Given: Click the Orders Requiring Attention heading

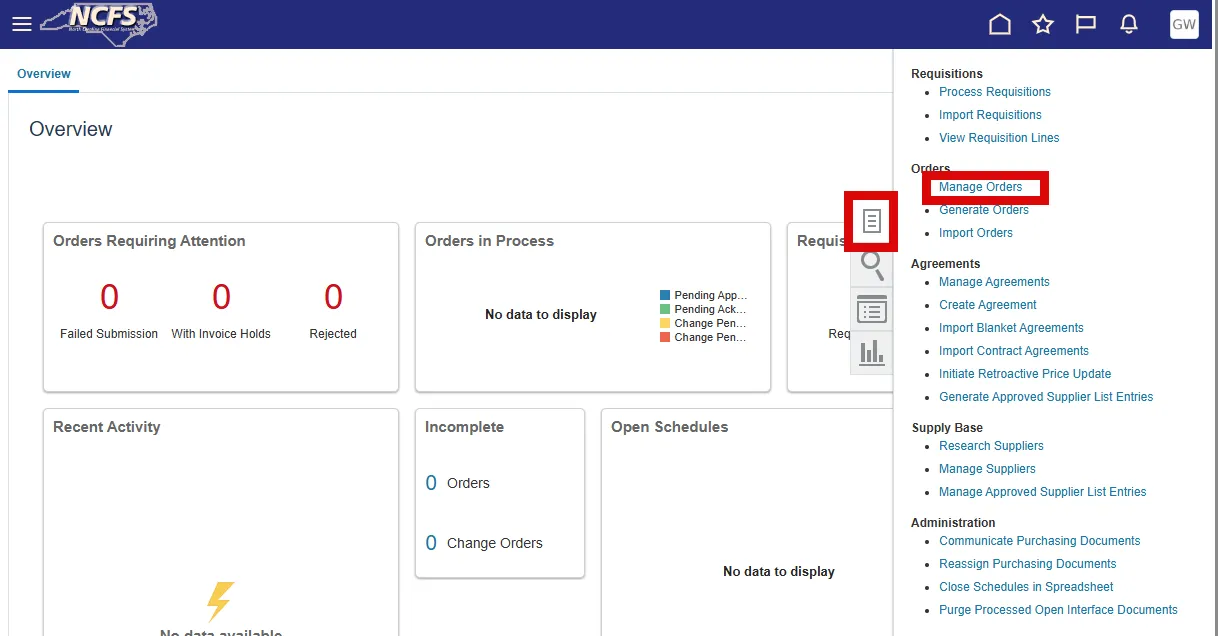Looking at the screenshot, I should click(149, 241).
